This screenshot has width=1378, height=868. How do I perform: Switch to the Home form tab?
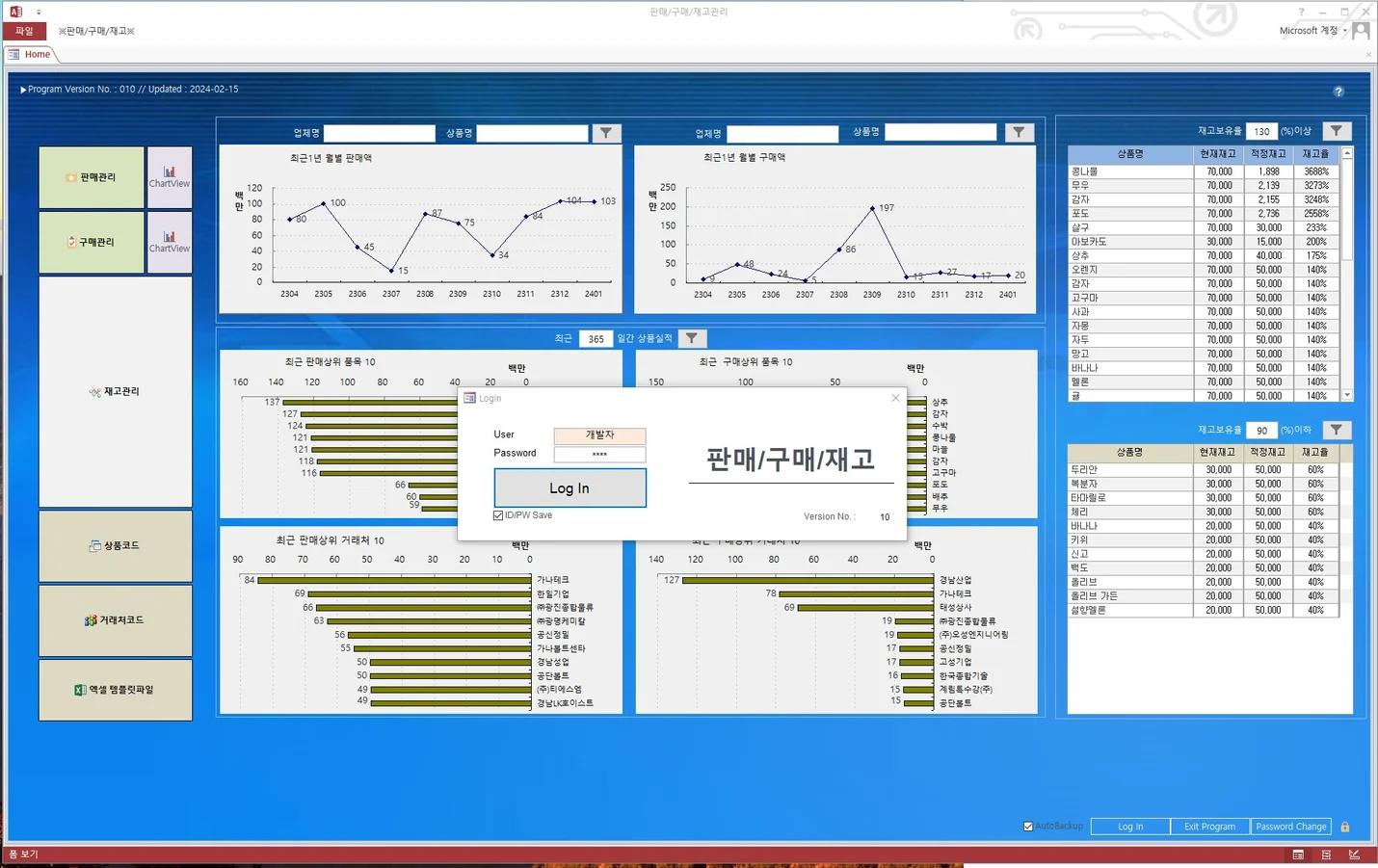38,54
